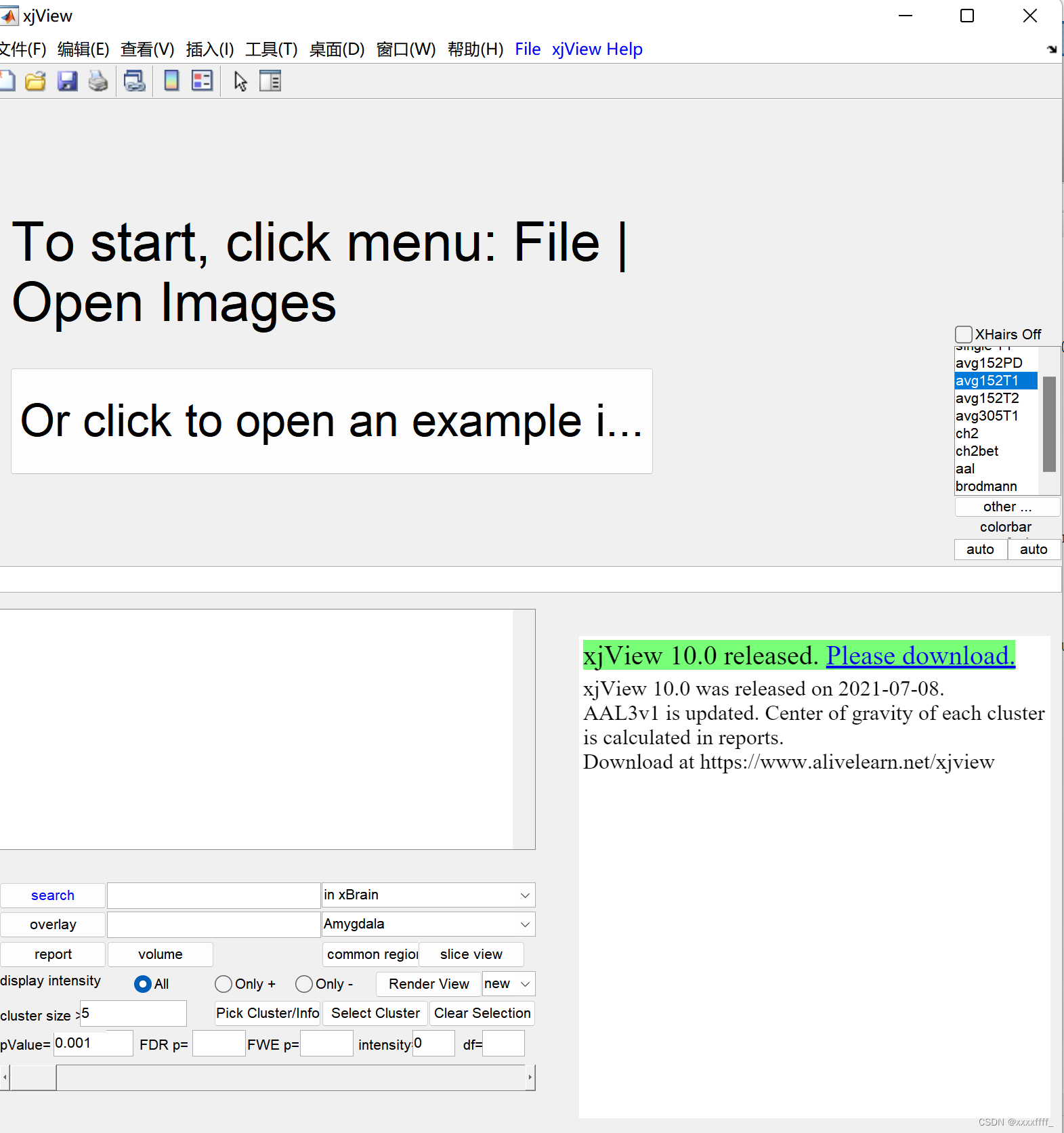Select the Edit Plot arrow tool
The height and width of the screenshot is (1133, 1064).
pyautogui.click(x=240, y=81)
